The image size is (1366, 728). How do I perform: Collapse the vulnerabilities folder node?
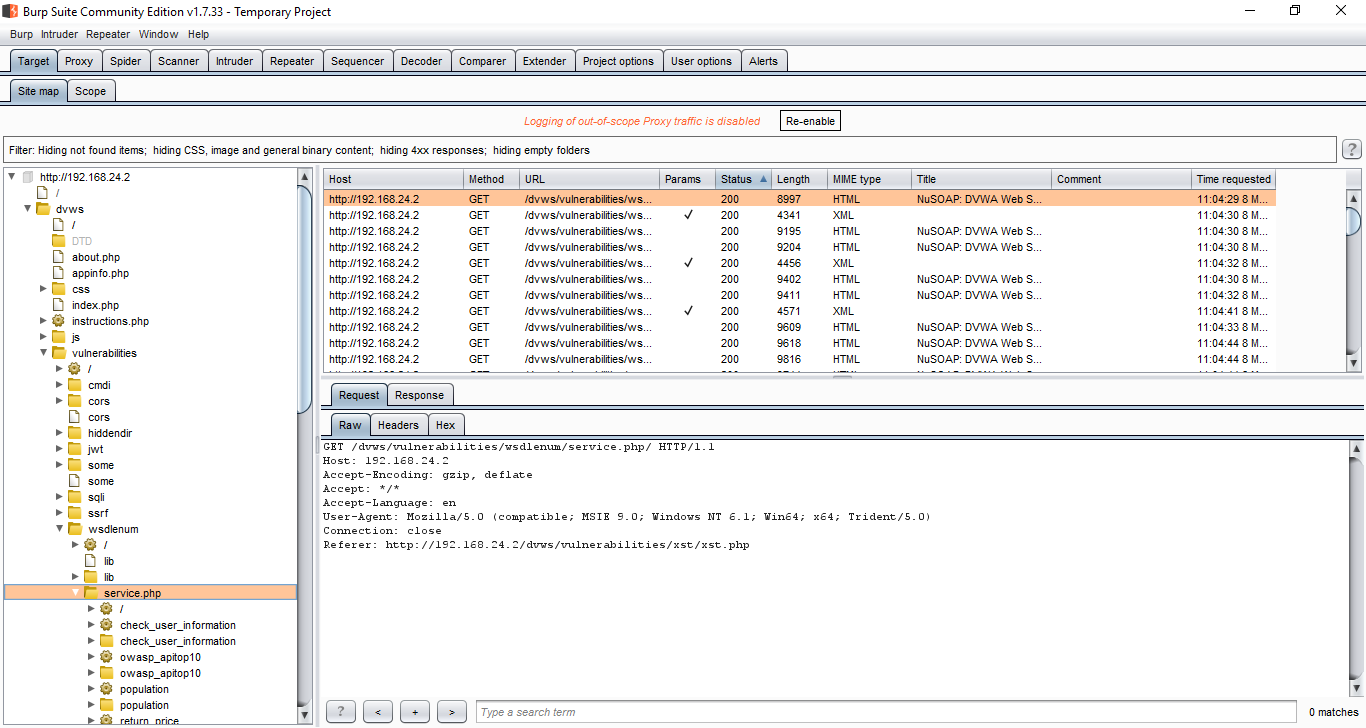42,353
